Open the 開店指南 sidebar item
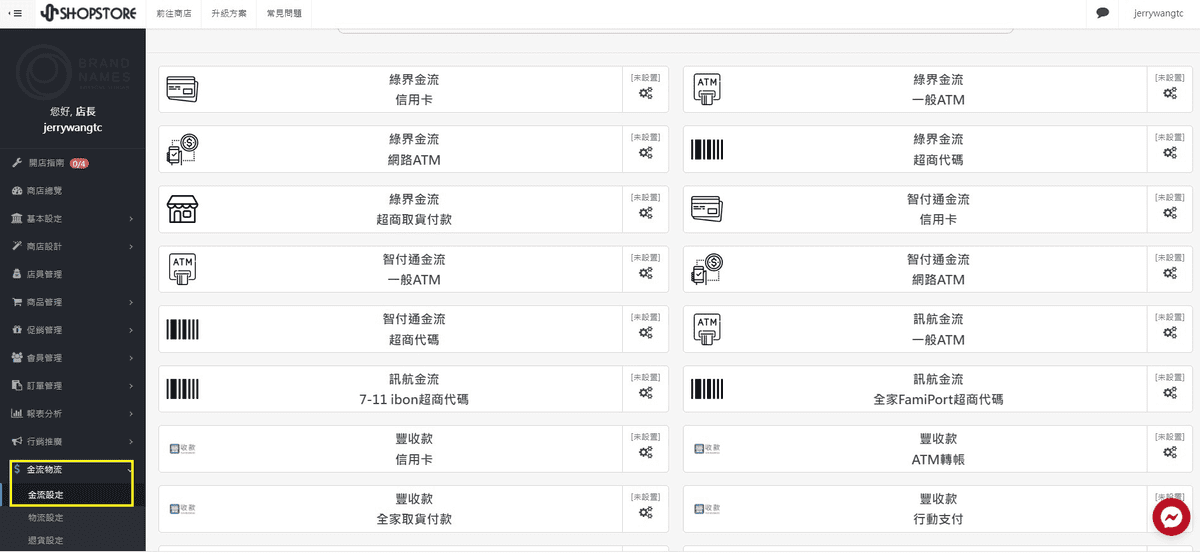 point(72,162)
